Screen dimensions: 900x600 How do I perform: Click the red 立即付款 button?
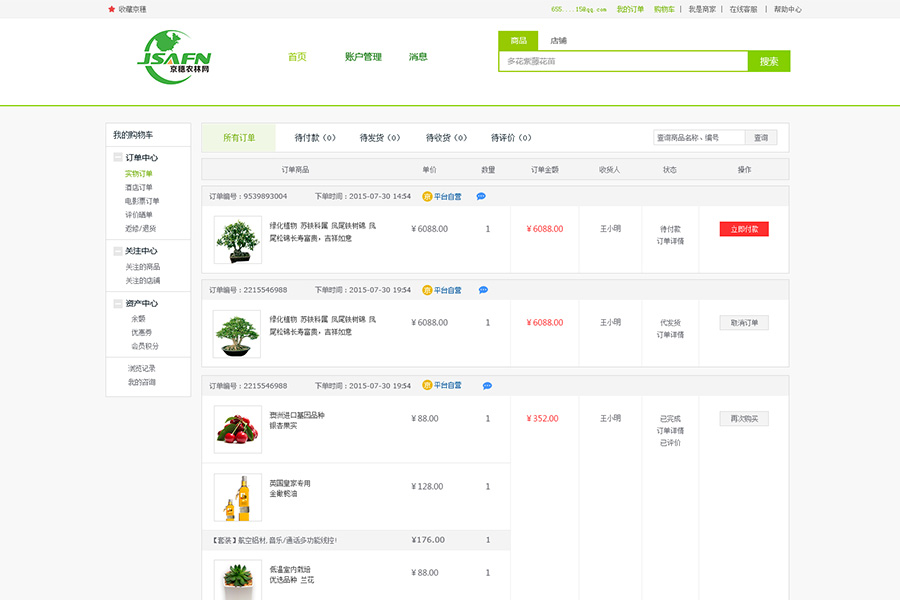point(744,229)
